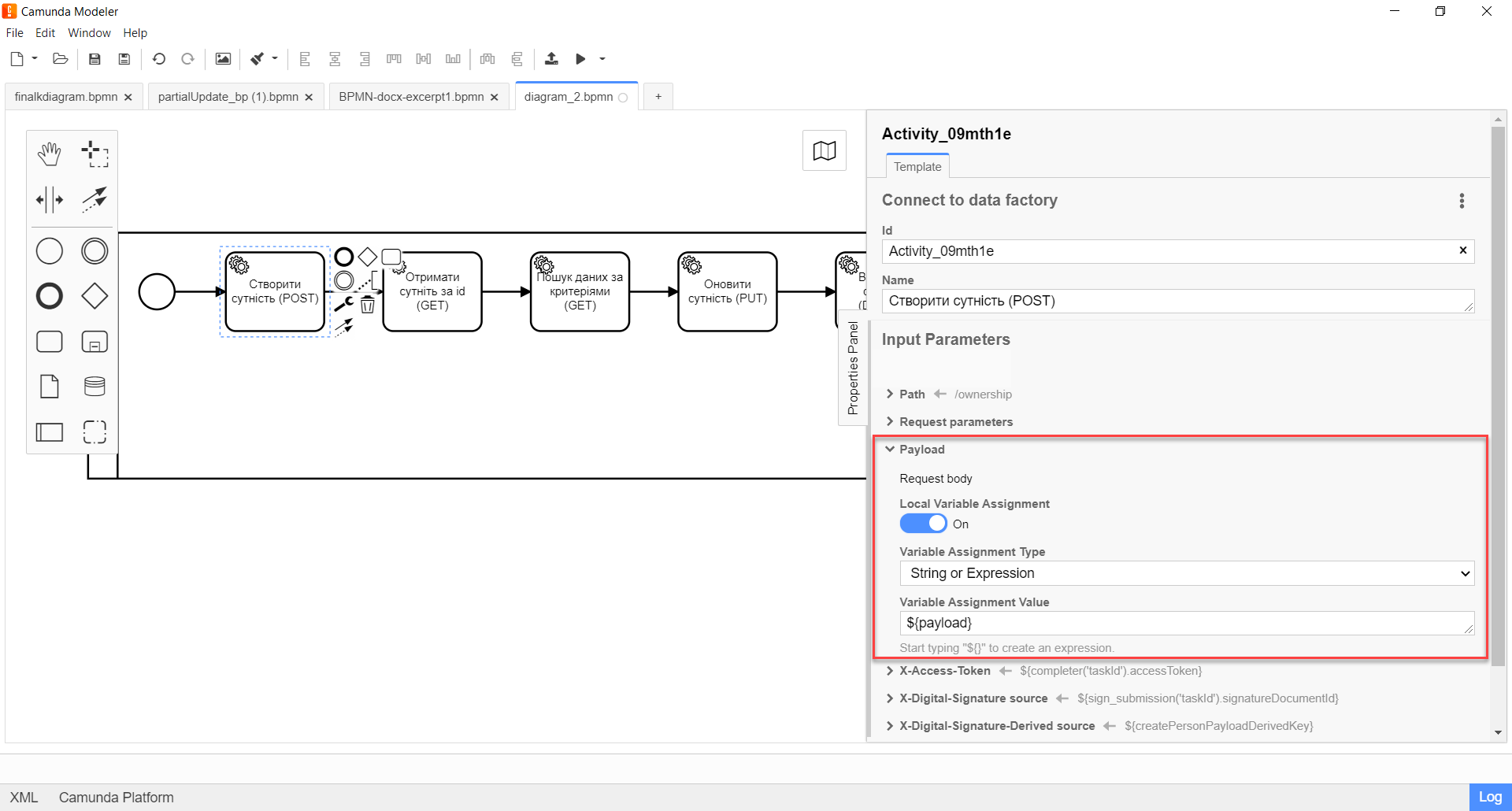Screen dimensions: 1512x811
Task: Activate the global connect tool
Action: pyautogui.click(x=94, y=199)
